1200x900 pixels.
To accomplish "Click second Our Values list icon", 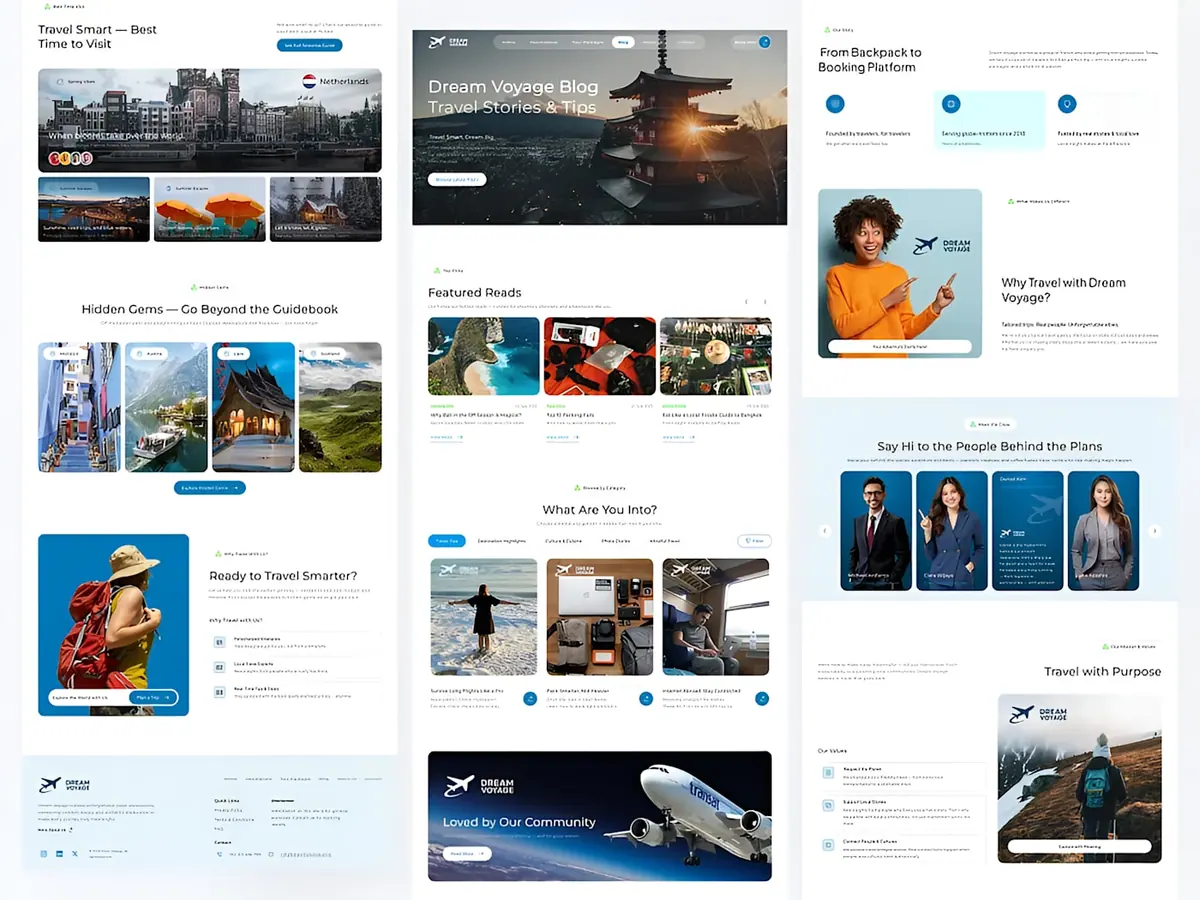I will (x=828, y=805).
